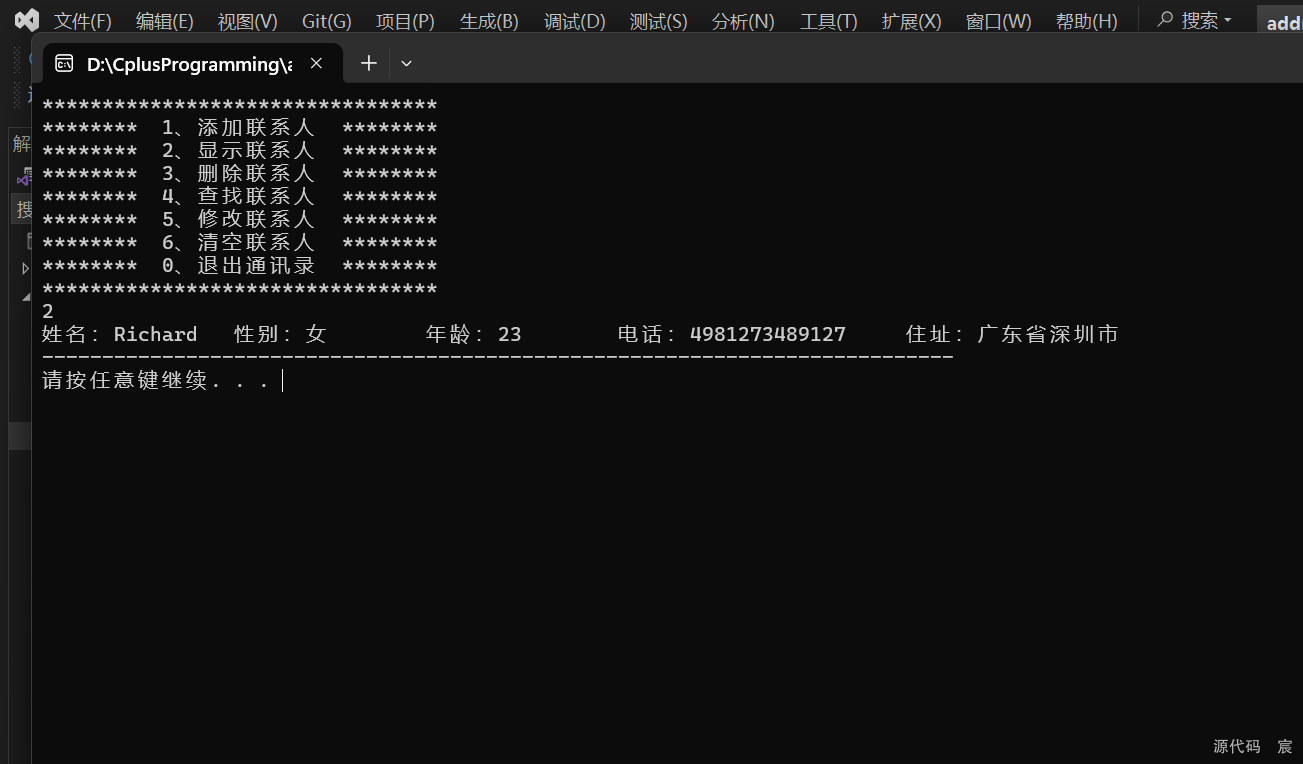Screen dimensions: 1303x764
Task: Click the '3、删除联系人' menu line
Action: coord(238,174)
